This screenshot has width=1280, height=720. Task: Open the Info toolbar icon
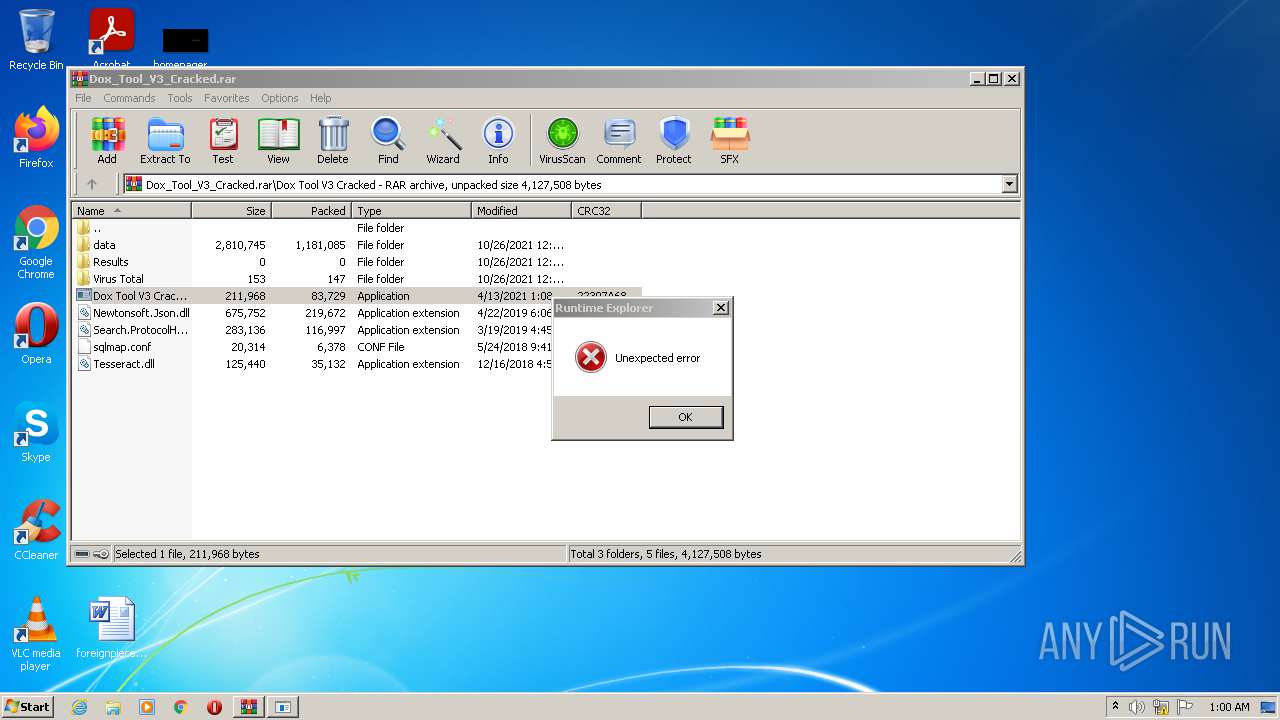(x=498, y=140)
